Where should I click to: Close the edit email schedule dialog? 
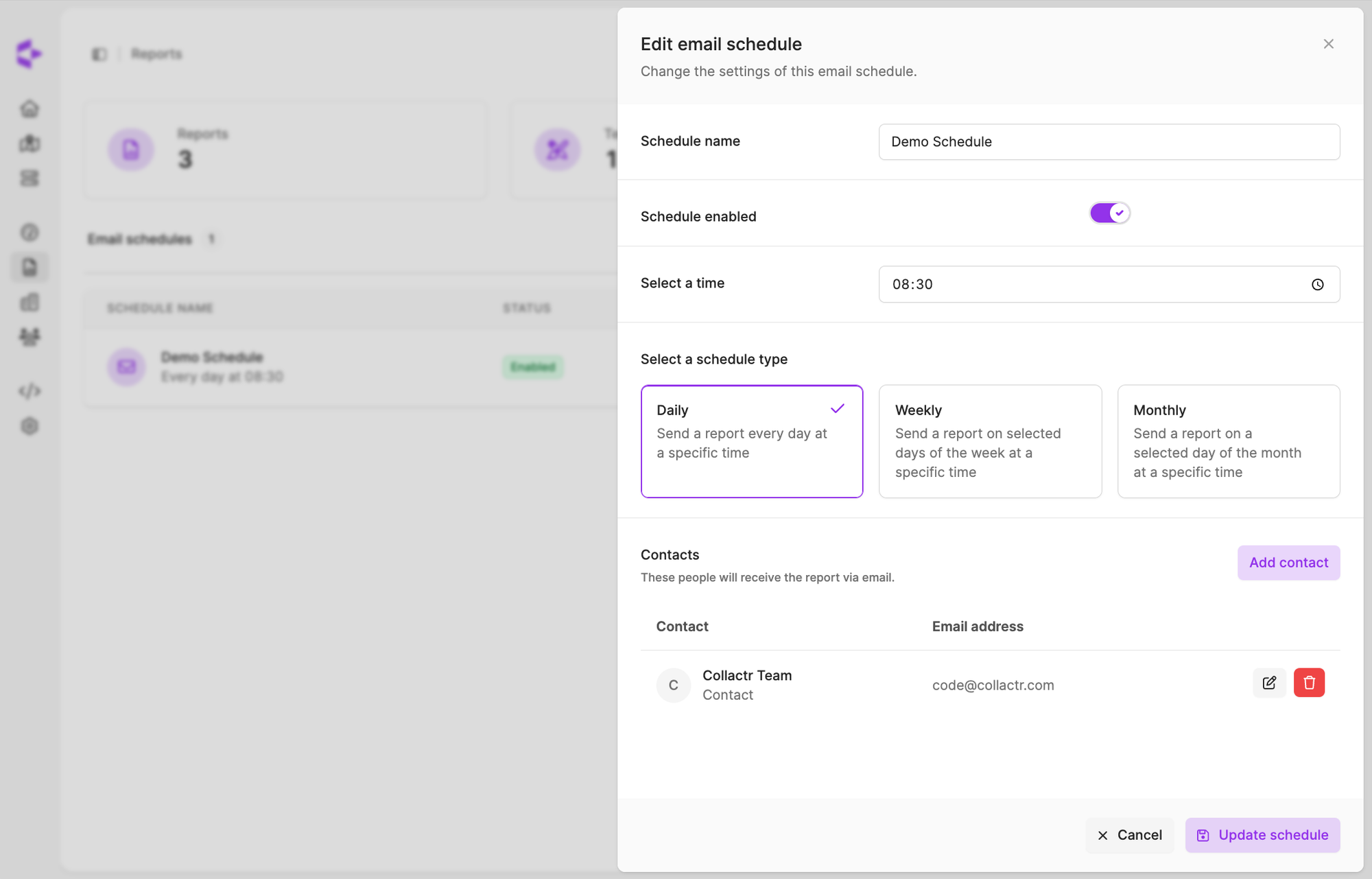pyautogui.click(x=1328, y=44)
